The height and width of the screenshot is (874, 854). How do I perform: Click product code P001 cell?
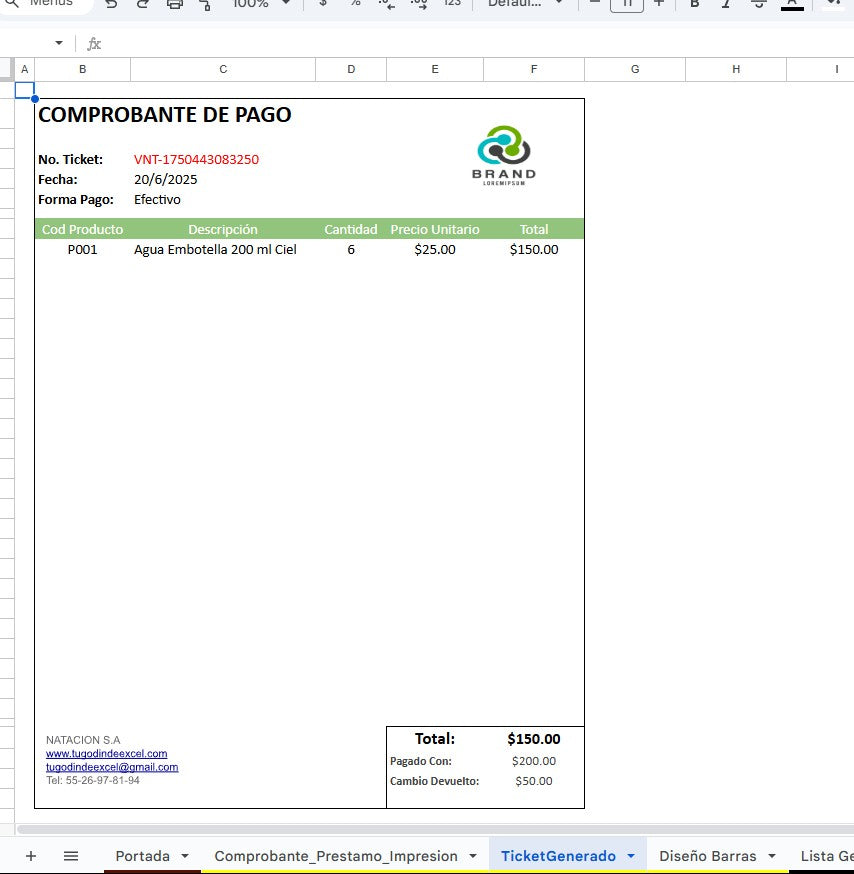coord(83,249)
